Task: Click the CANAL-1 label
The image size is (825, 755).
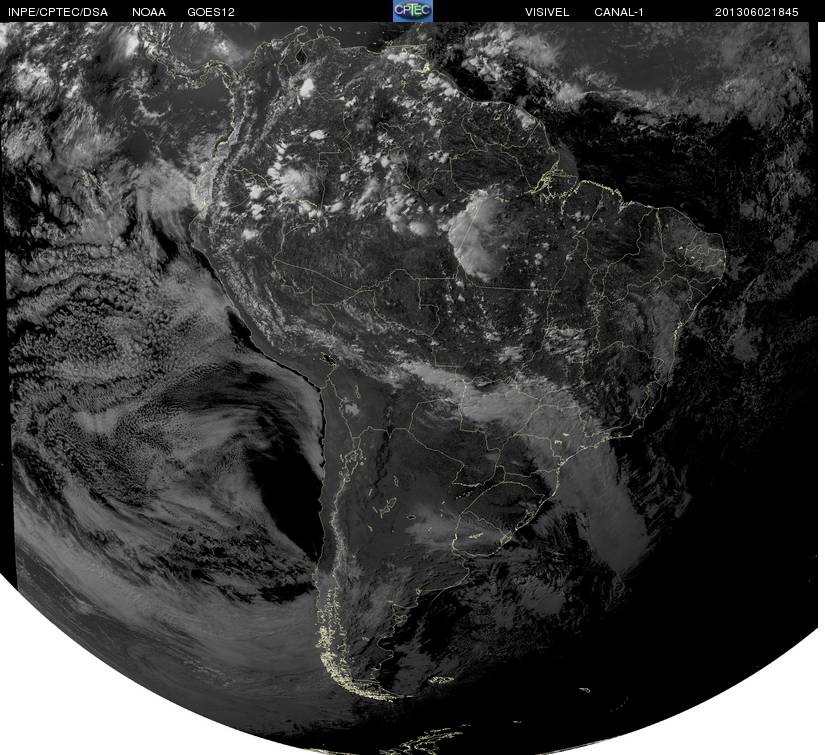Action: (619, 12)
